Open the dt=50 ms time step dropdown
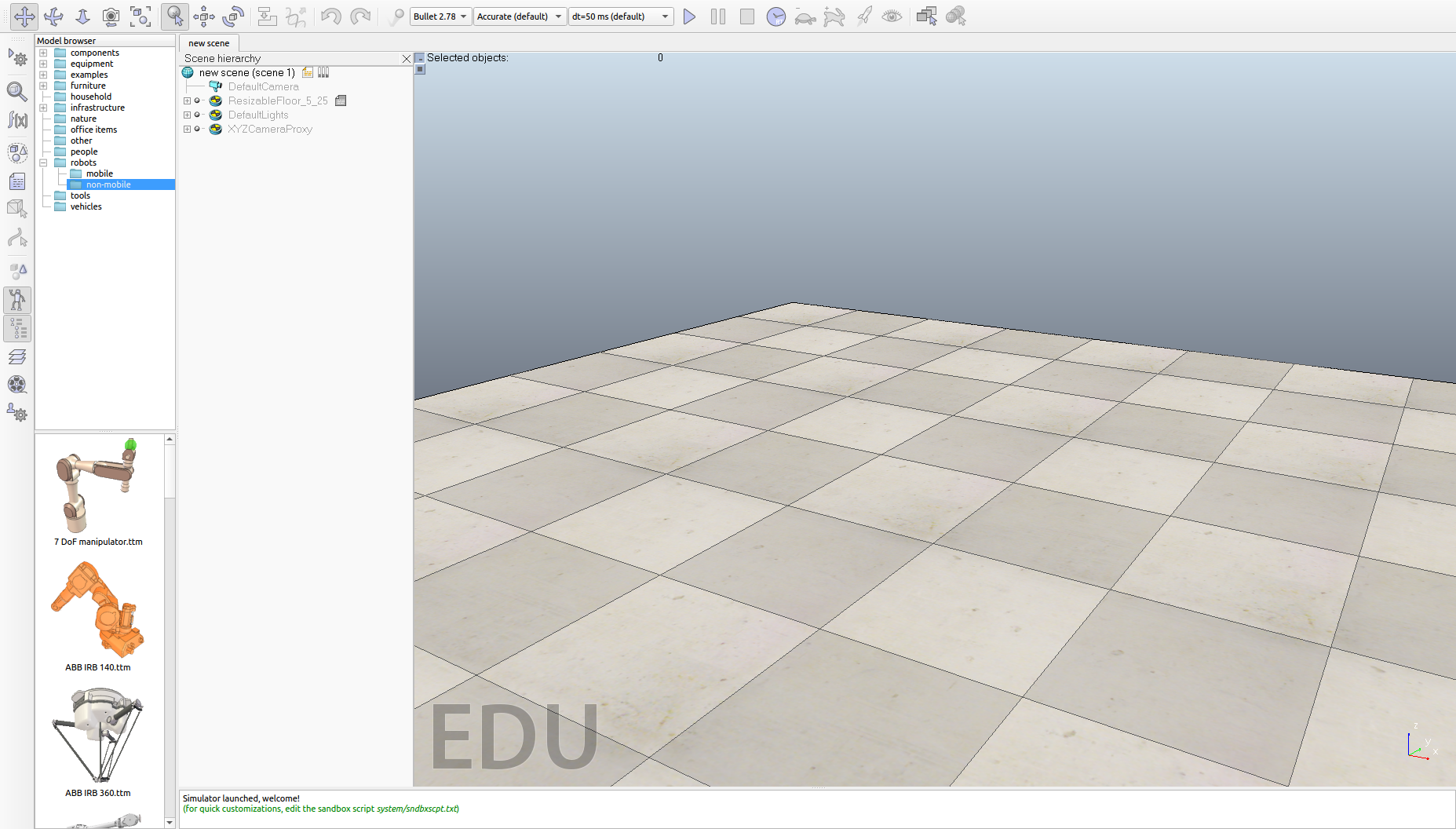The image size is (1456, 829). point(621,16)
